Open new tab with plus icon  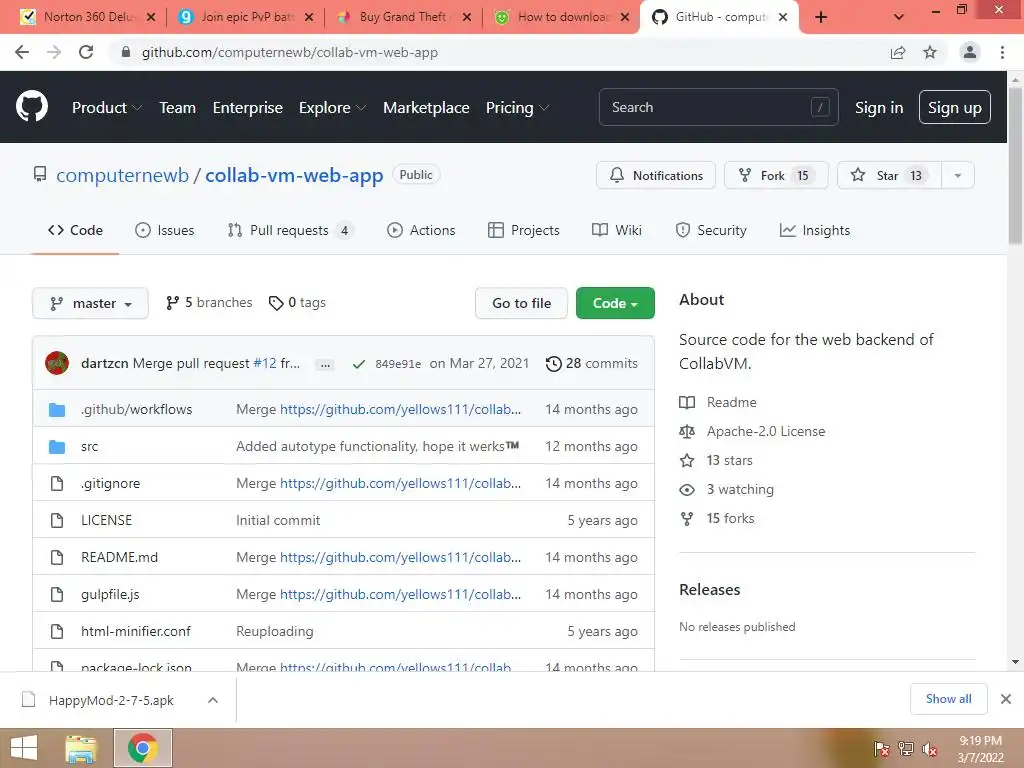click(821, 18)
